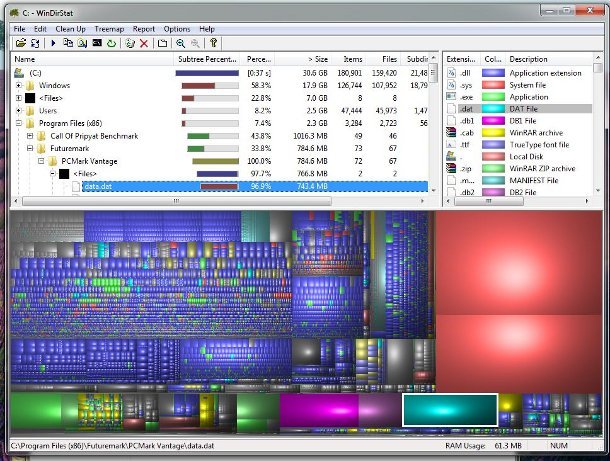Click the greyed Zoom Out magnifier icon
The image size is (610, 461).
tap(195, 43)
